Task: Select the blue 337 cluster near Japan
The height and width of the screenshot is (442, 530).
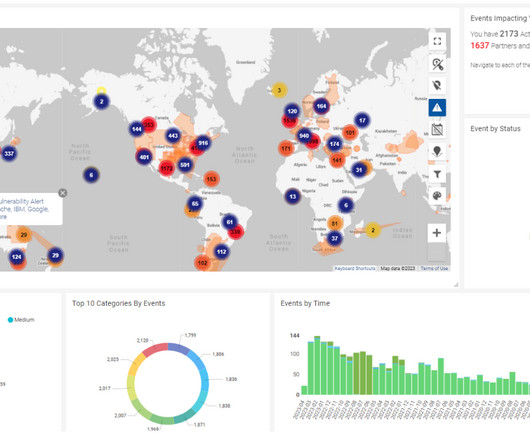Action: coord(9,153)
